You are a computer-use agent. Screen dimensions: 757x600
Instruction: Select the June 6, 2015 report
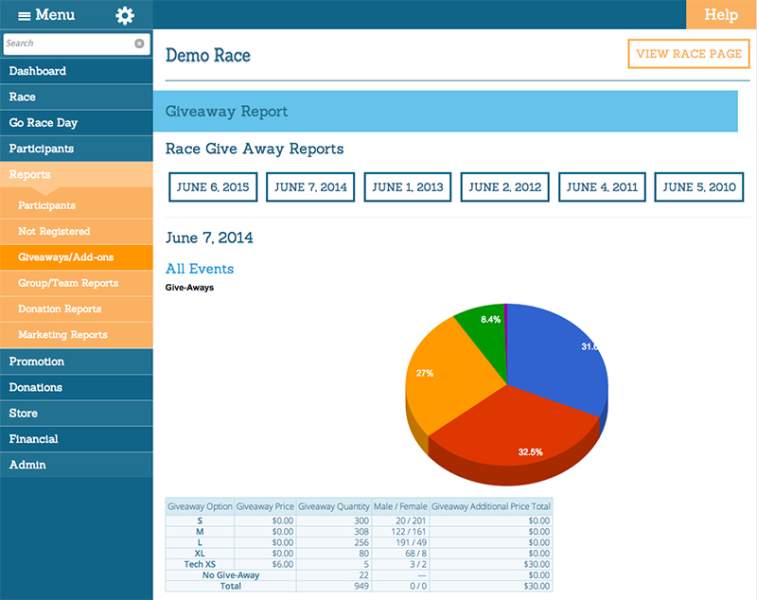tap(213, 187)
